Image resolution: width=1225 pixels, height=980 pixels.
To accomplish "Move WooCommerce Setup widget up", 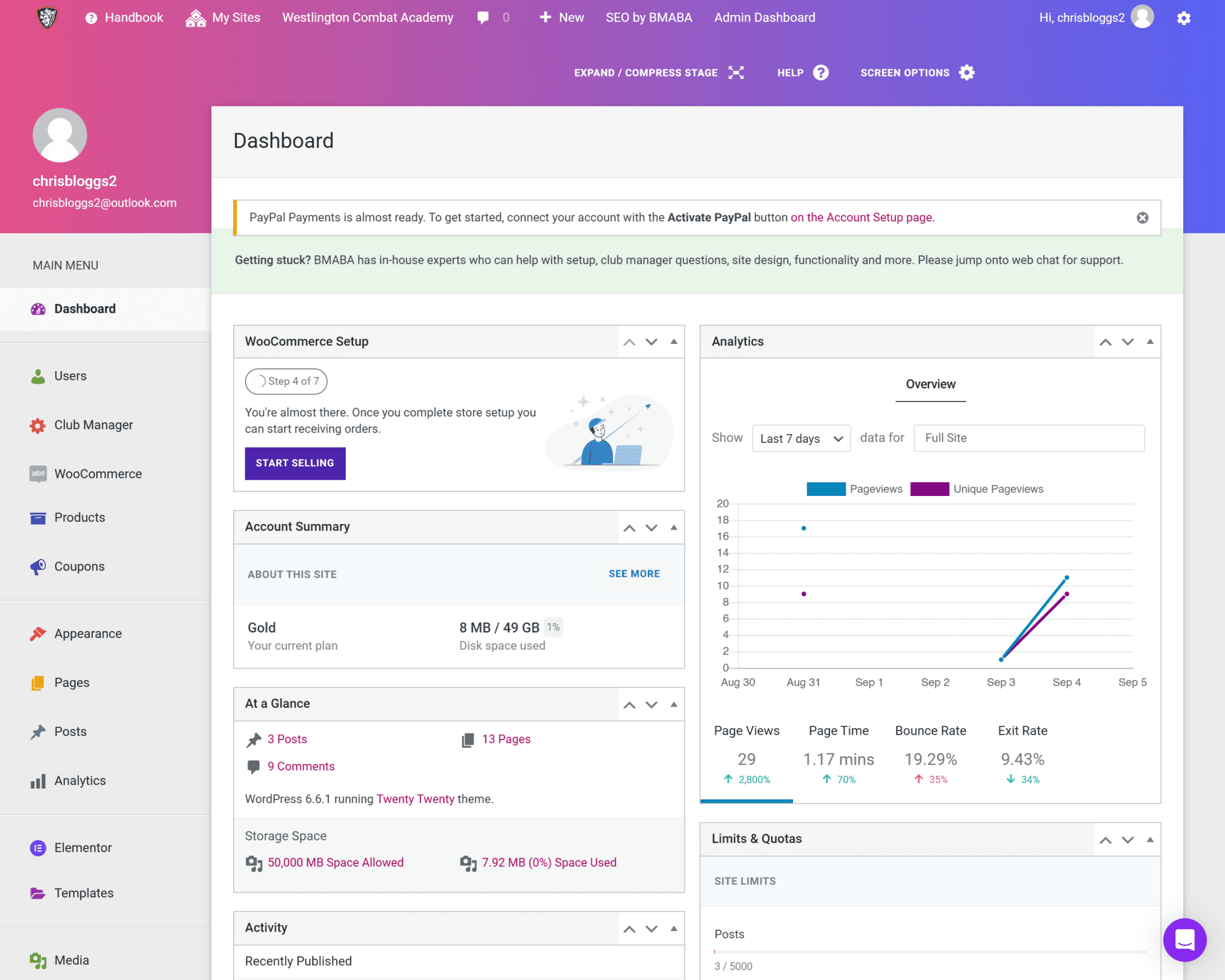I will [629, 342].
